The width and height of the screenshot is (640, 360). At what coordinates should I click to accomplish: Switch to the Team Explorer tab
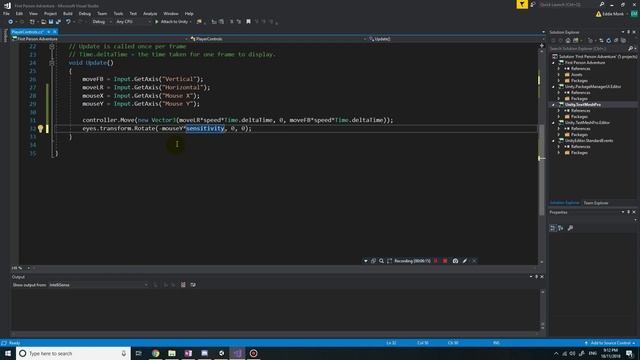596,203
